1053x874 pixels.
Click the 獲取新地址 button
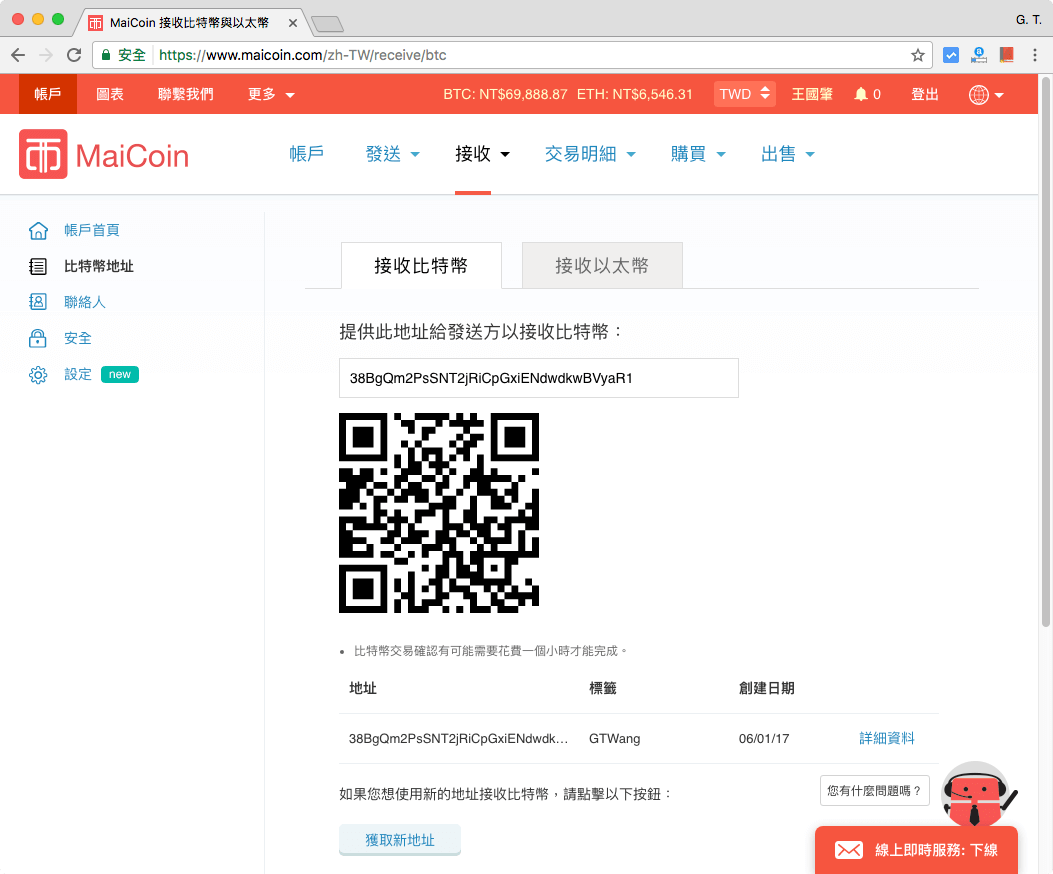click(x=399, y=841)
